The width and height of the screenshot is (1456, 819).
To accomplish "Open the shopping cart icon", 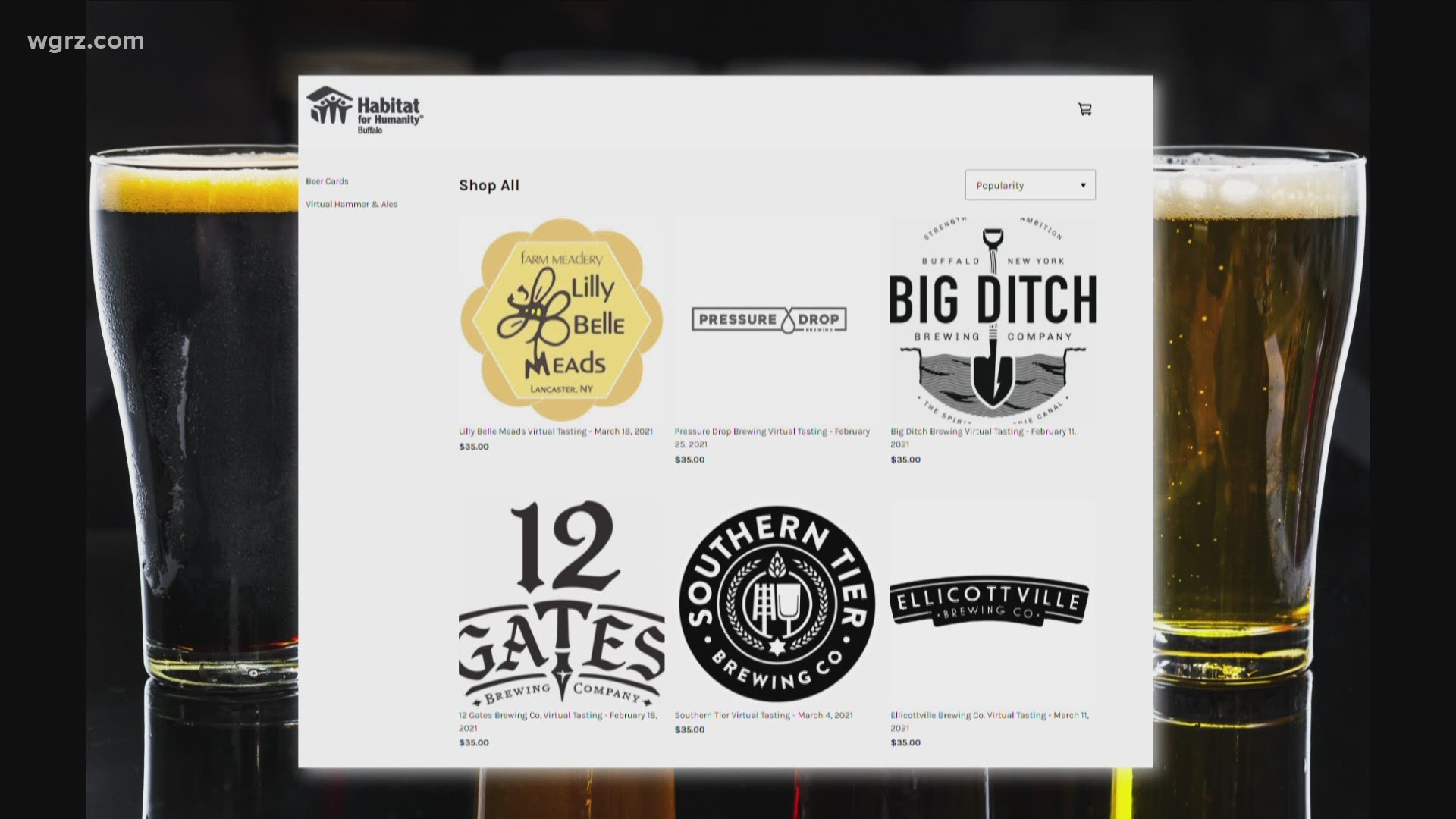I will point(1084,109).
